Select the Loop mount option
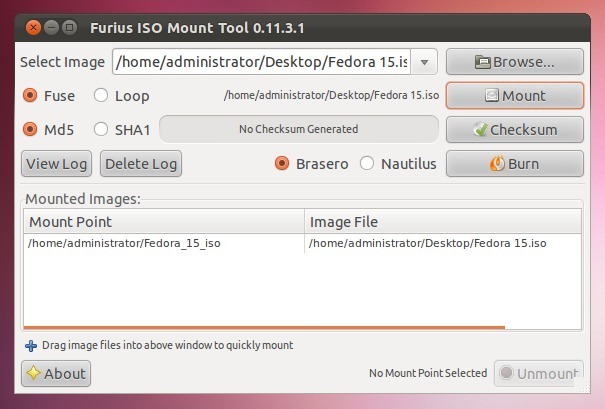The image size is (605, 409). (101, 95)
